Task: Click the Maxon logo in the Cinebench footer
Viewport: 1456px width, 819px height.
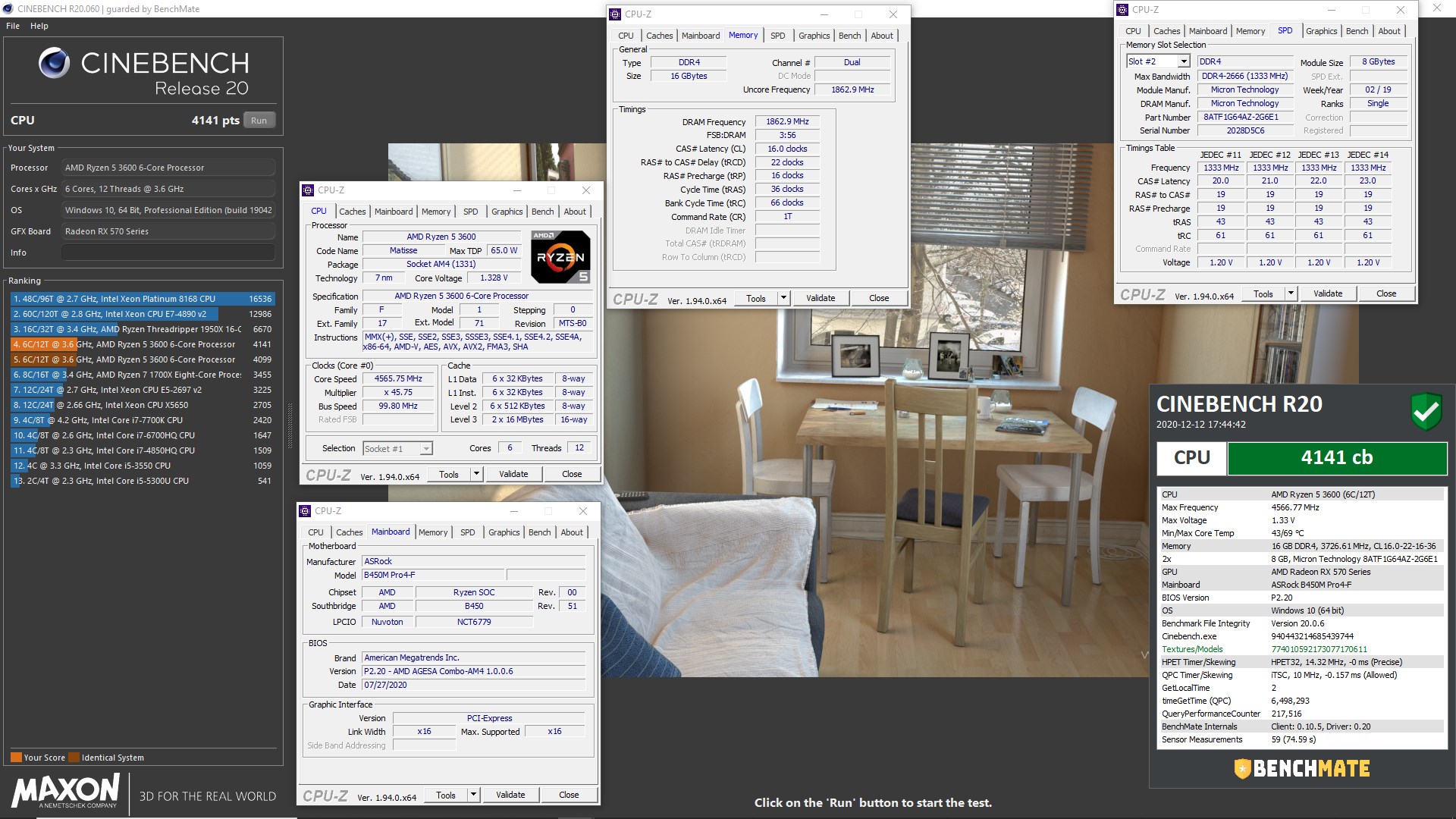Action: [65, 791]
